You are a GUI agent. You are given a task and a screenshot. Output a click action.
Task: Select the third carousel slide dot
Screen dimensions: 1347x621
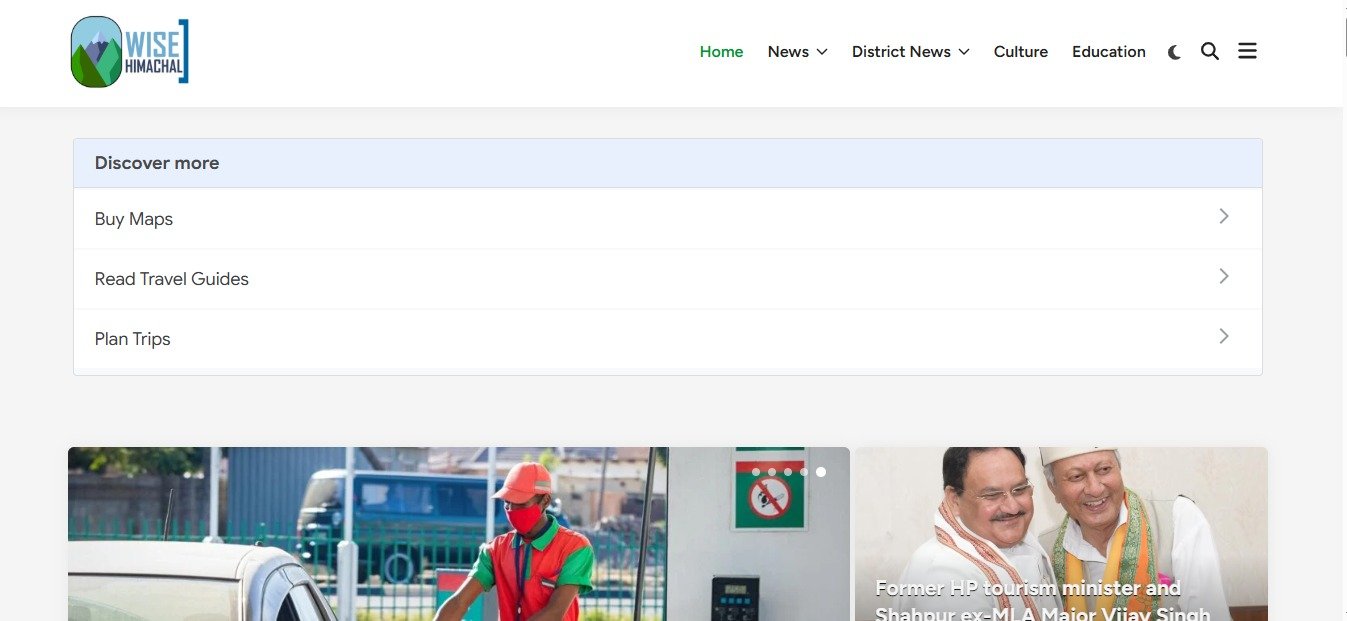coord(788,471)
